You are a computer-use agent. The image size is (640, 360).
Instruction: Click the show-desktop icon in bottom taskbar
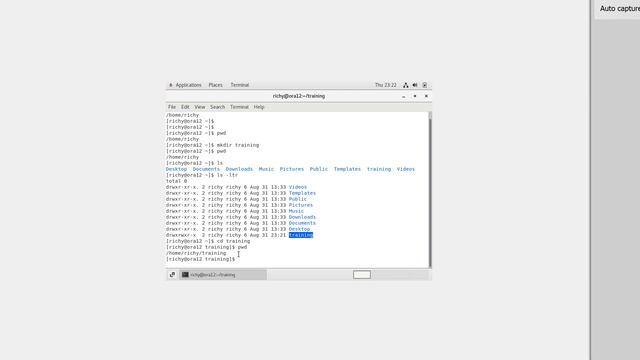(172, 275)
